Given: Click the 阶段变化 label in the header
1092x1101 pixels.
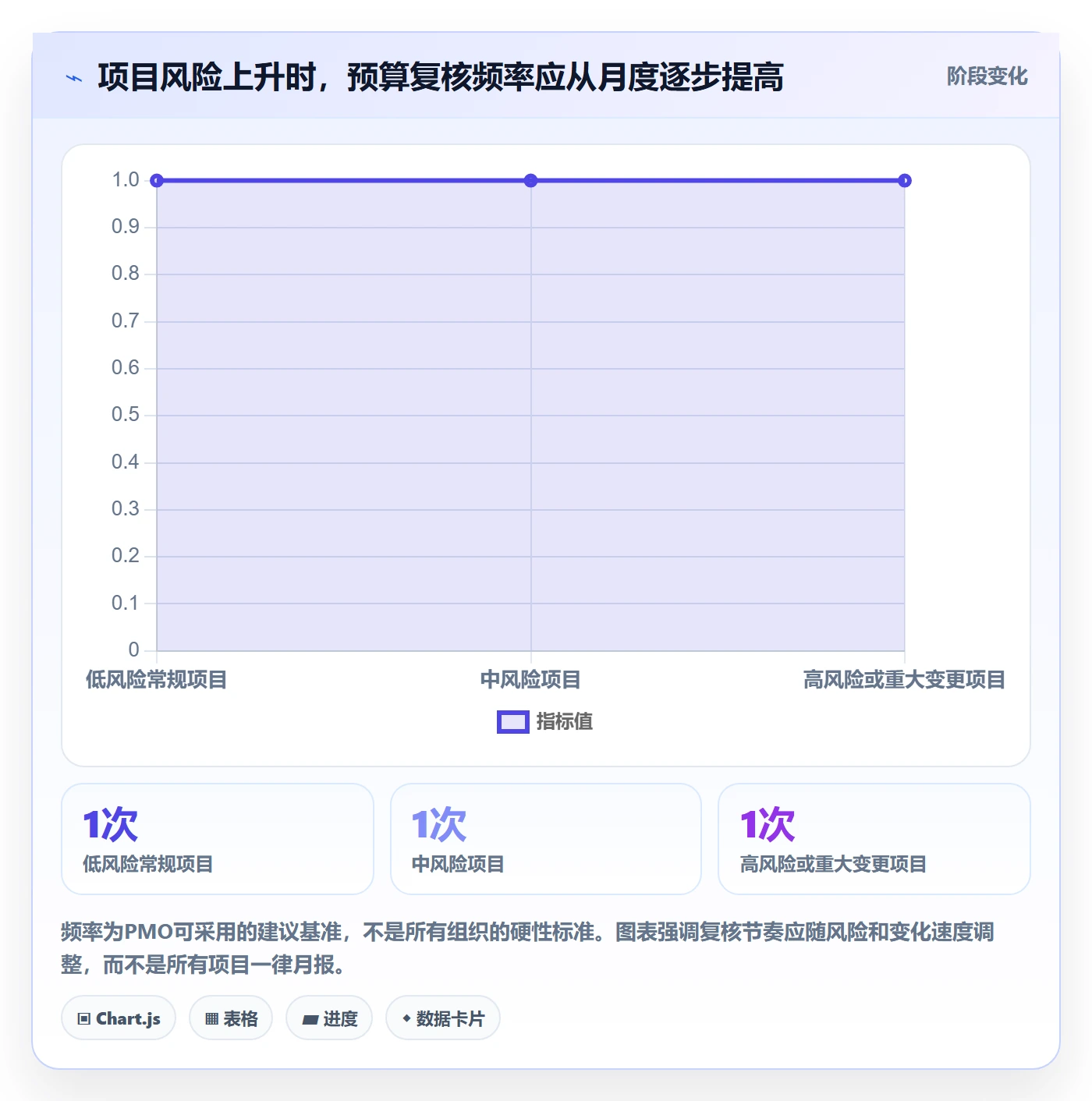Looking at the screenshot, I should (x=987, y=76).
